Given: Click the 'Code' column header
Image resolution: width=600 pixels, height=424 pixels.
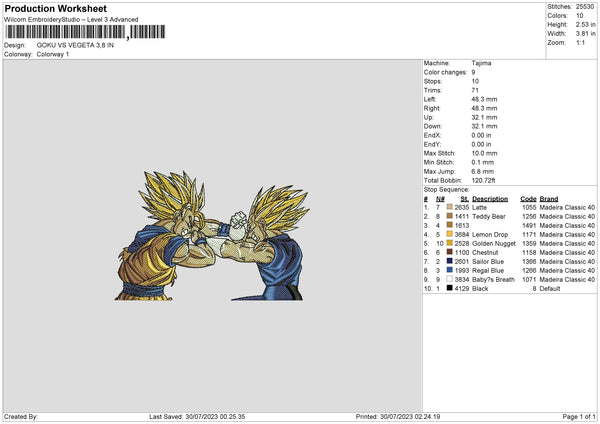Looking at the screenshot, I should coord(528,199).
